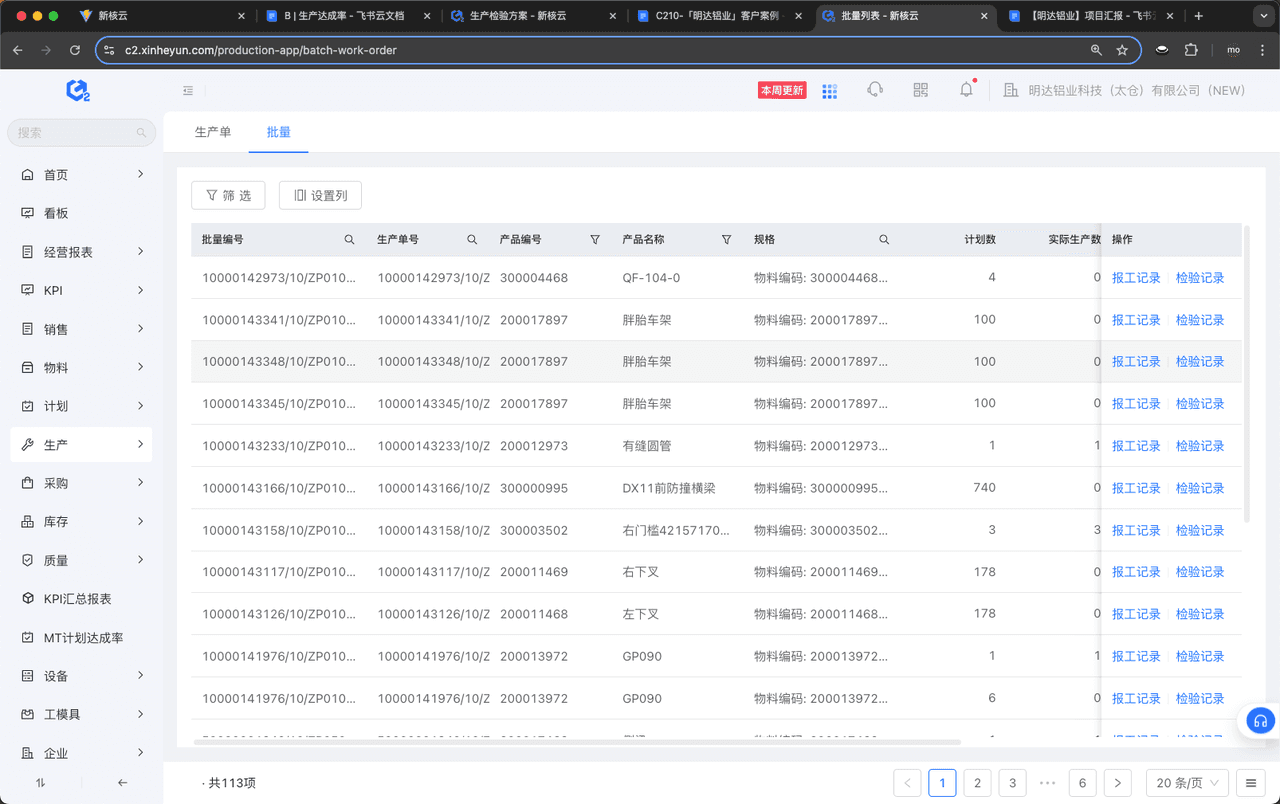Open 报工记录 for QF-104-0 row
The width and height of the screenshot is (1280, 804).
click(1136, 278)
